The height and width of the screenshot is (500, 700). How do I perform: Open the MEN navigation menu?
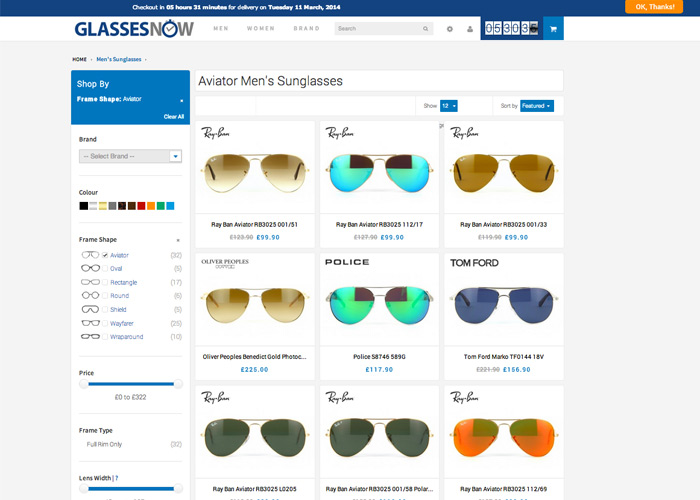click(221, 29)
